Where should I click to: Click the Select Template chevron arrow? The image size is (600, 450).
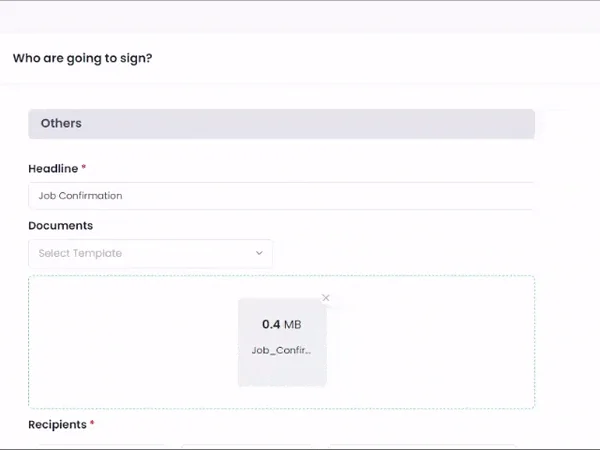(259, 254)
